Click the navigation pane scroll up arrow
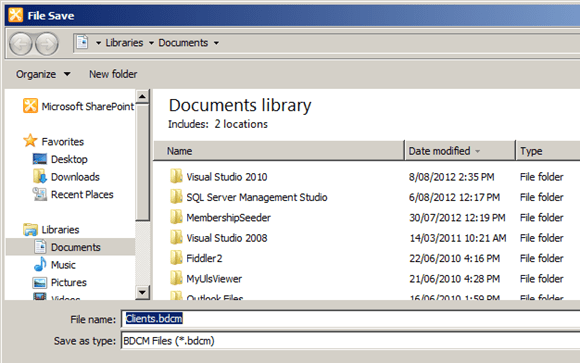This screenshot has height=363, width=580. click(x=142, y=97)
